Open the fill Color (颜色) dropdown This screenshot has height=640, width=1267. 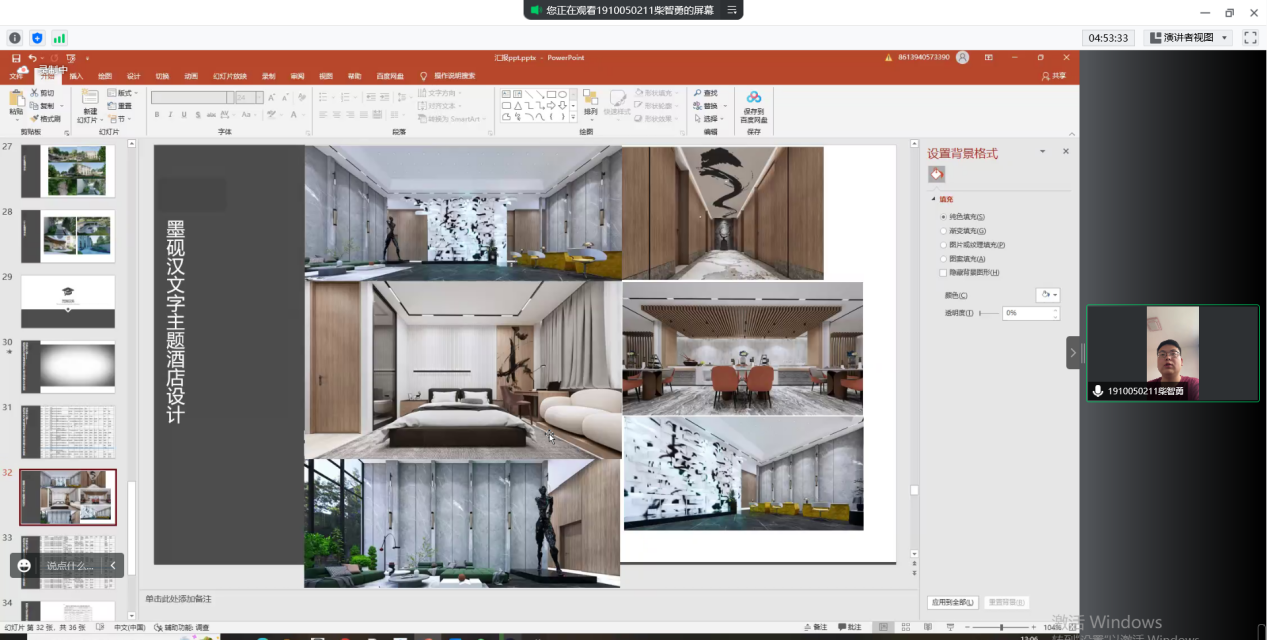(x=1047, y=295)
